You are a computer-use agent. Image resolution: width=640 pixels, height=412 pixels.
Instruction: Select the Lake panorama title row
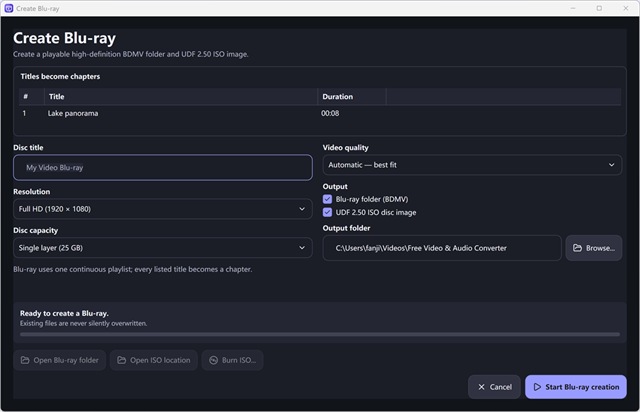[320, 114]
